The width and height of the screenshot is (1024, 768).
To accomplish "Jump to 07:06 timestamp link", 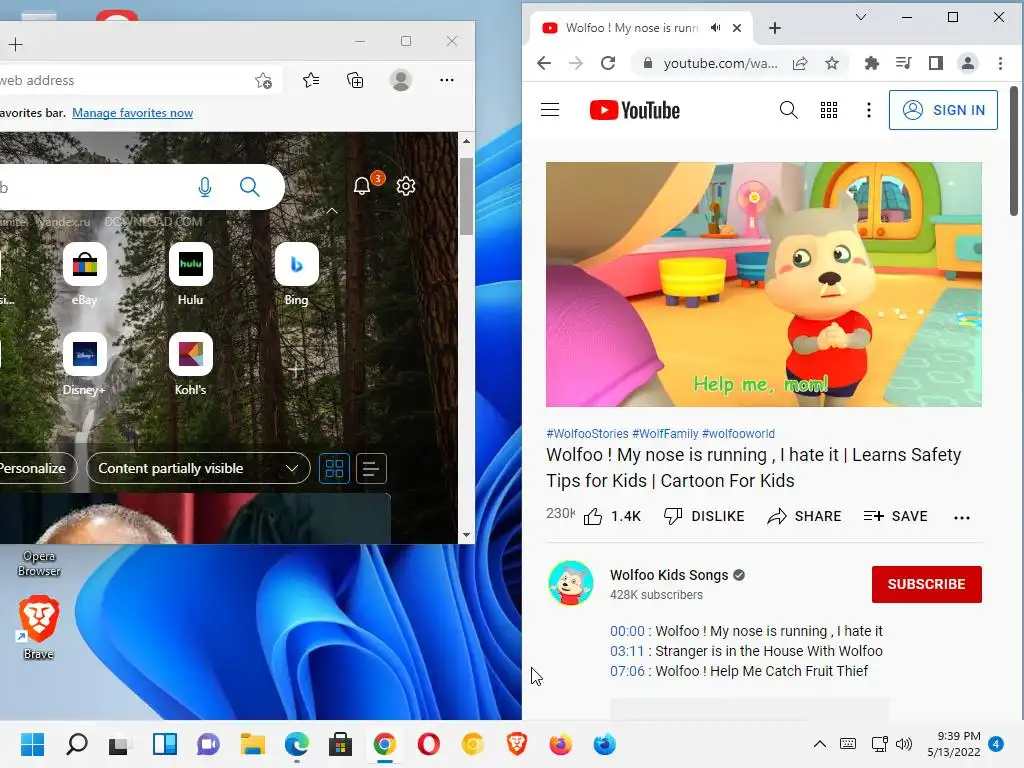I will coord(627,671).
